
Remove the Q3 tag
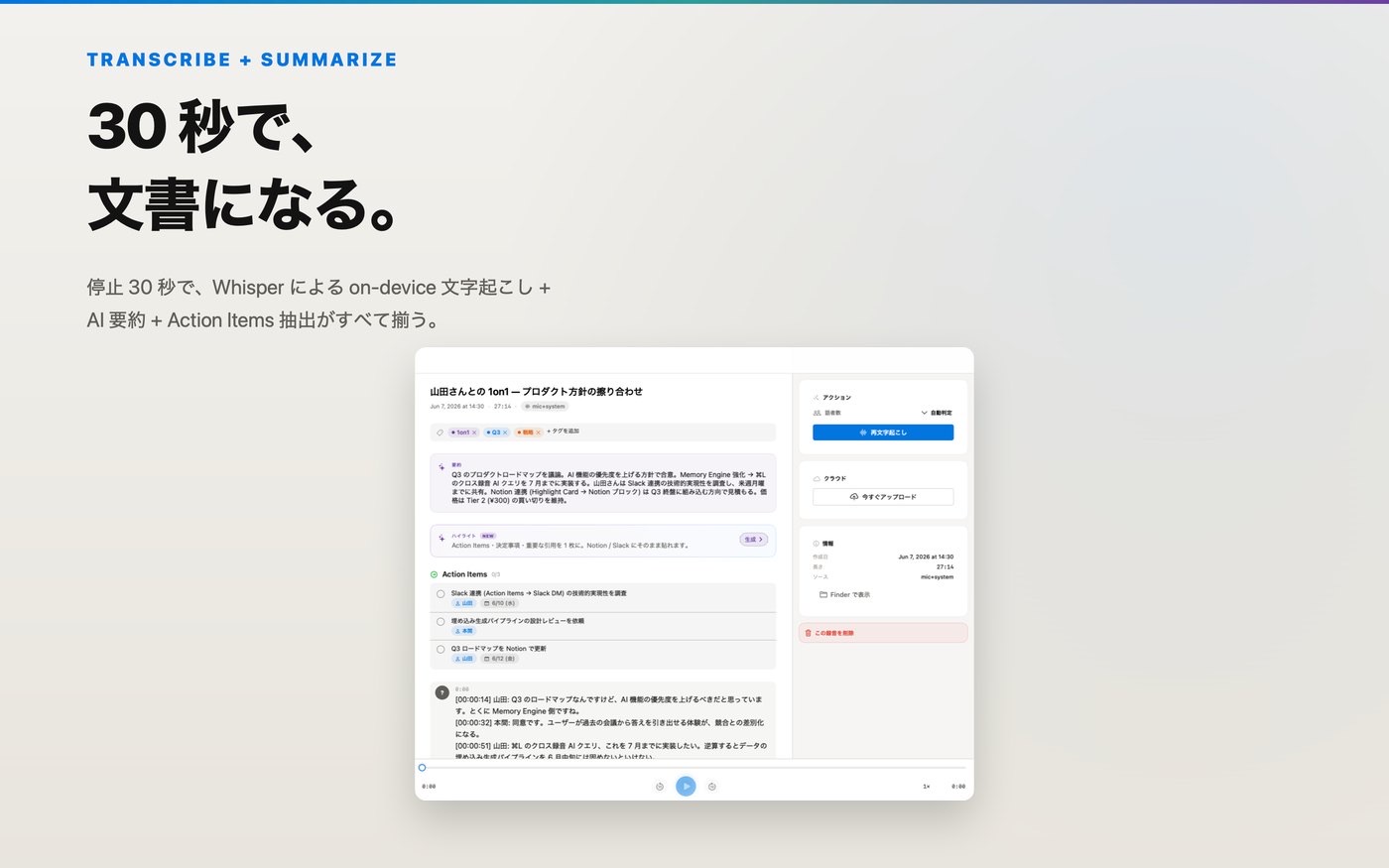click(x=505, y=433)
